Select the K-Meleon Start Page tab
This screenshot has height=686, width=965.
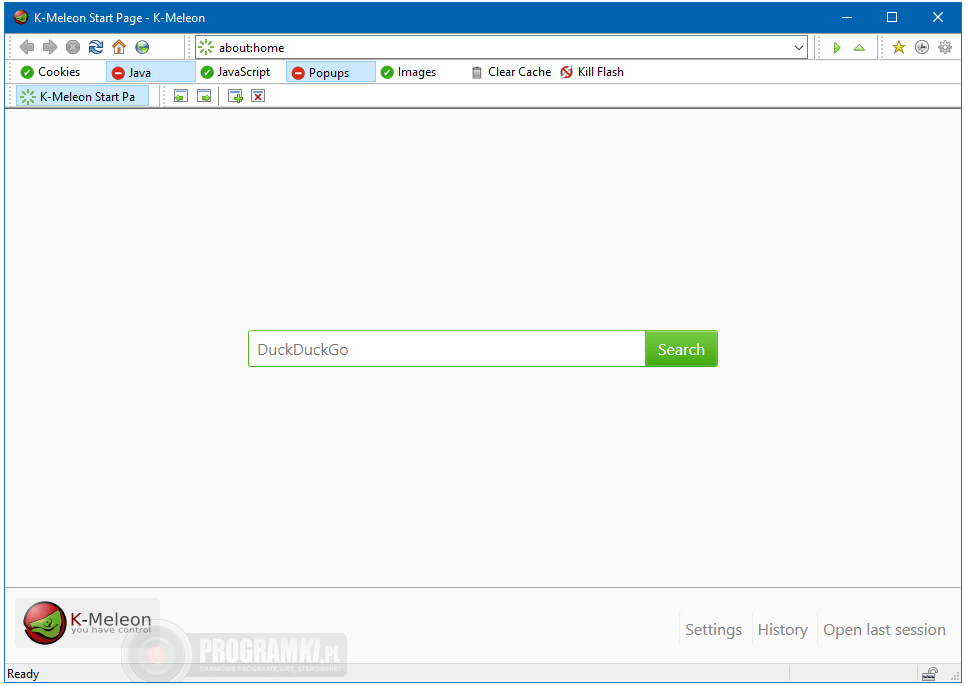click(x=82, y=97)
